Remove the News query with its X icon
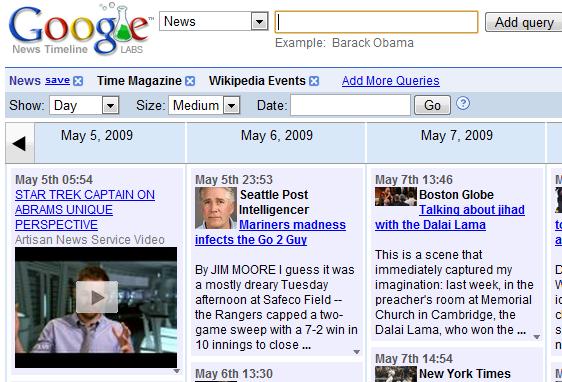Viewport: 562px width, 382px height. pyautogui.click(x=78, y=81)
